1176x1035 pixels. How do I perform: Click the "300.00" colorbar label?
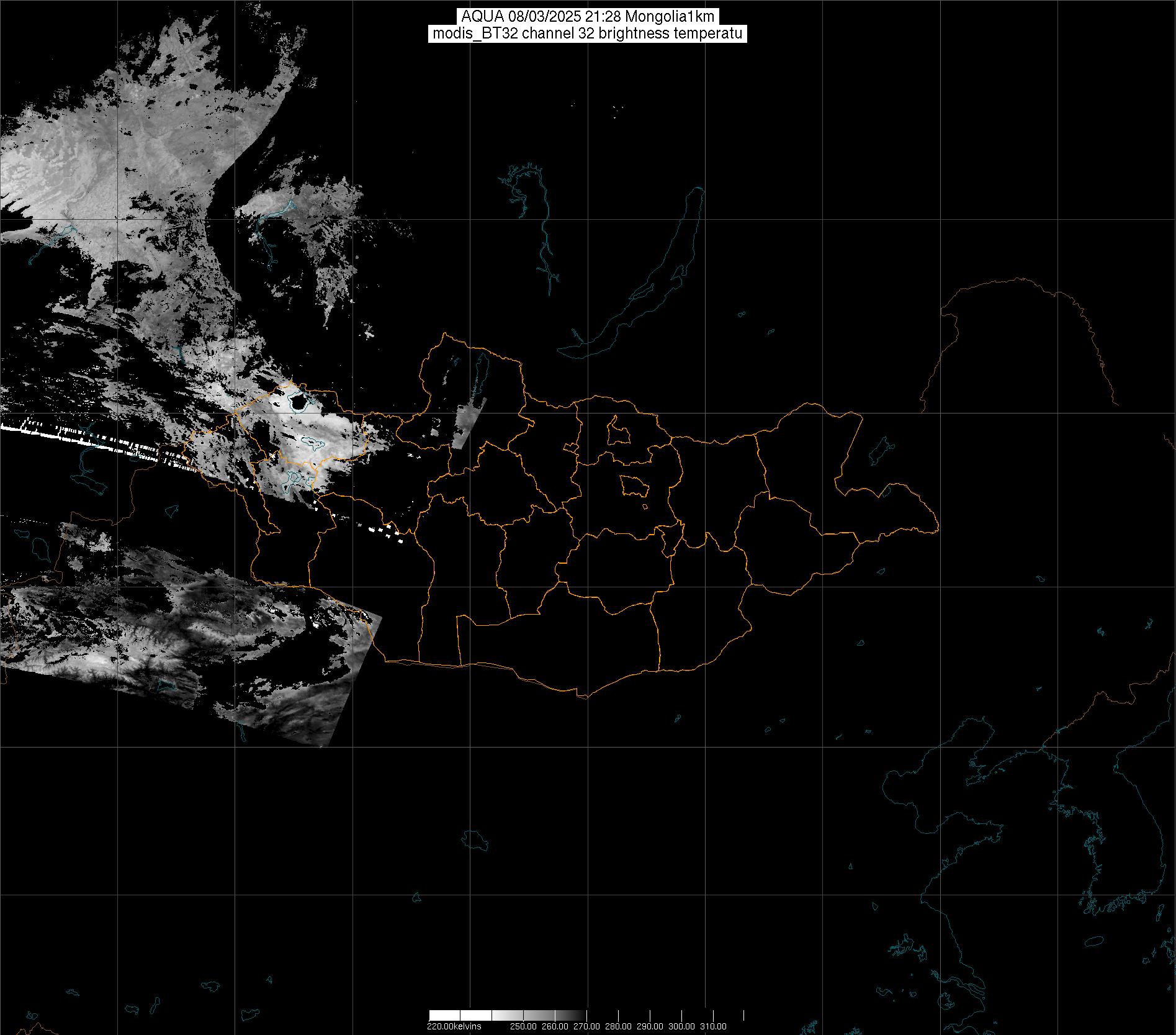pyautogui.click(x=682, y=1026)
